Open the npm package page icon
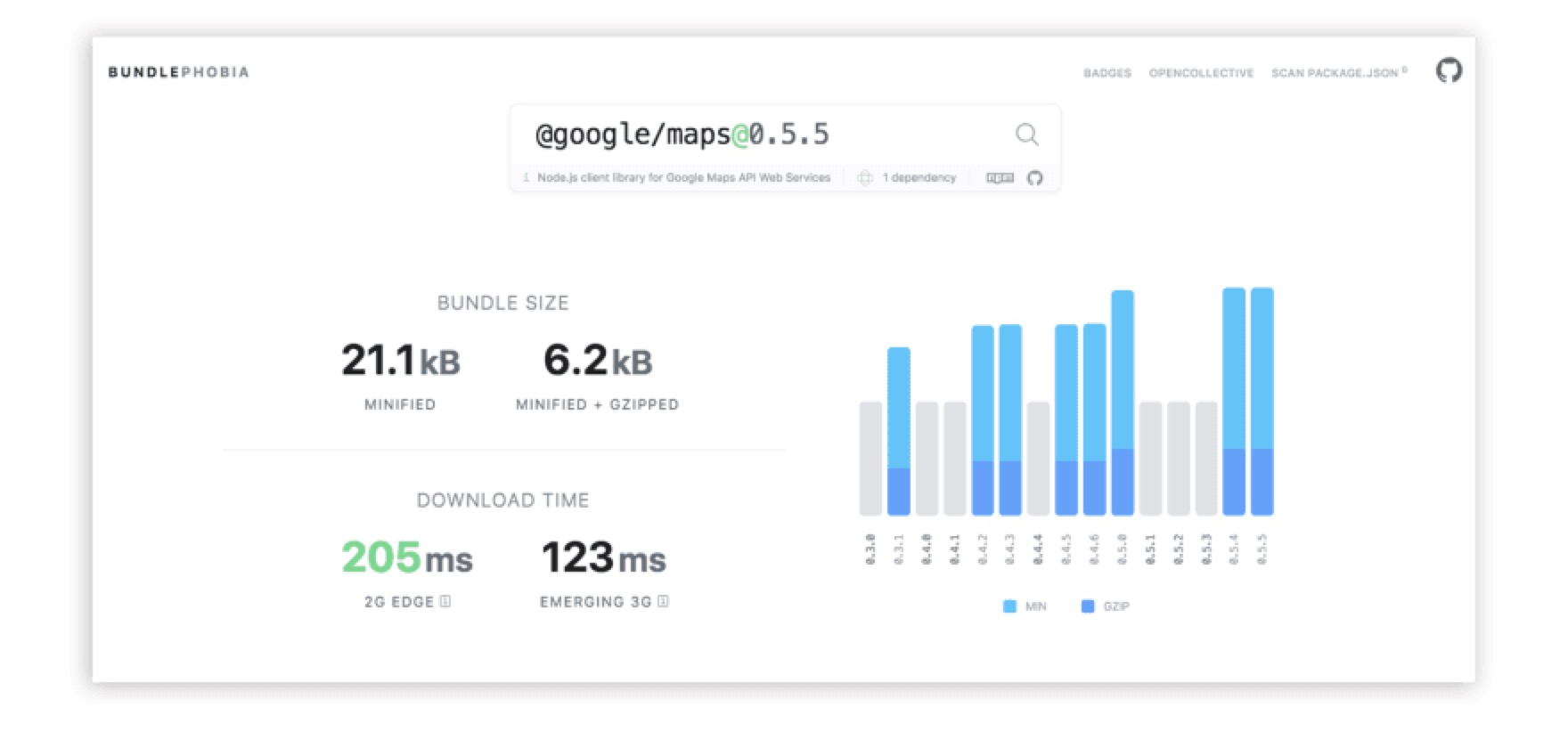 [x=1000, y=178]
